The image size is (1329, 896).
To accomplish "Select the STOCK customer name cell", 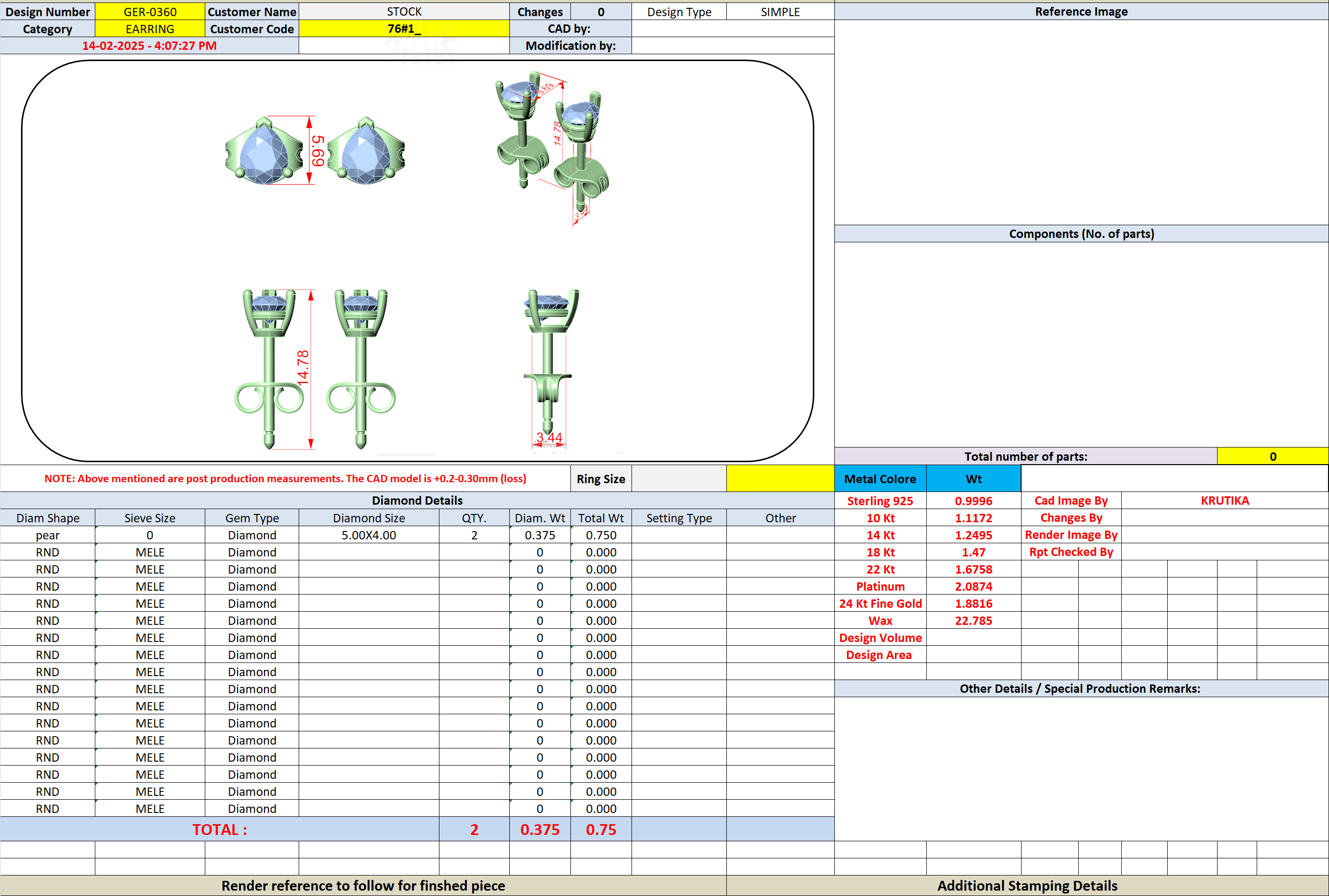I will coord(404,11).
